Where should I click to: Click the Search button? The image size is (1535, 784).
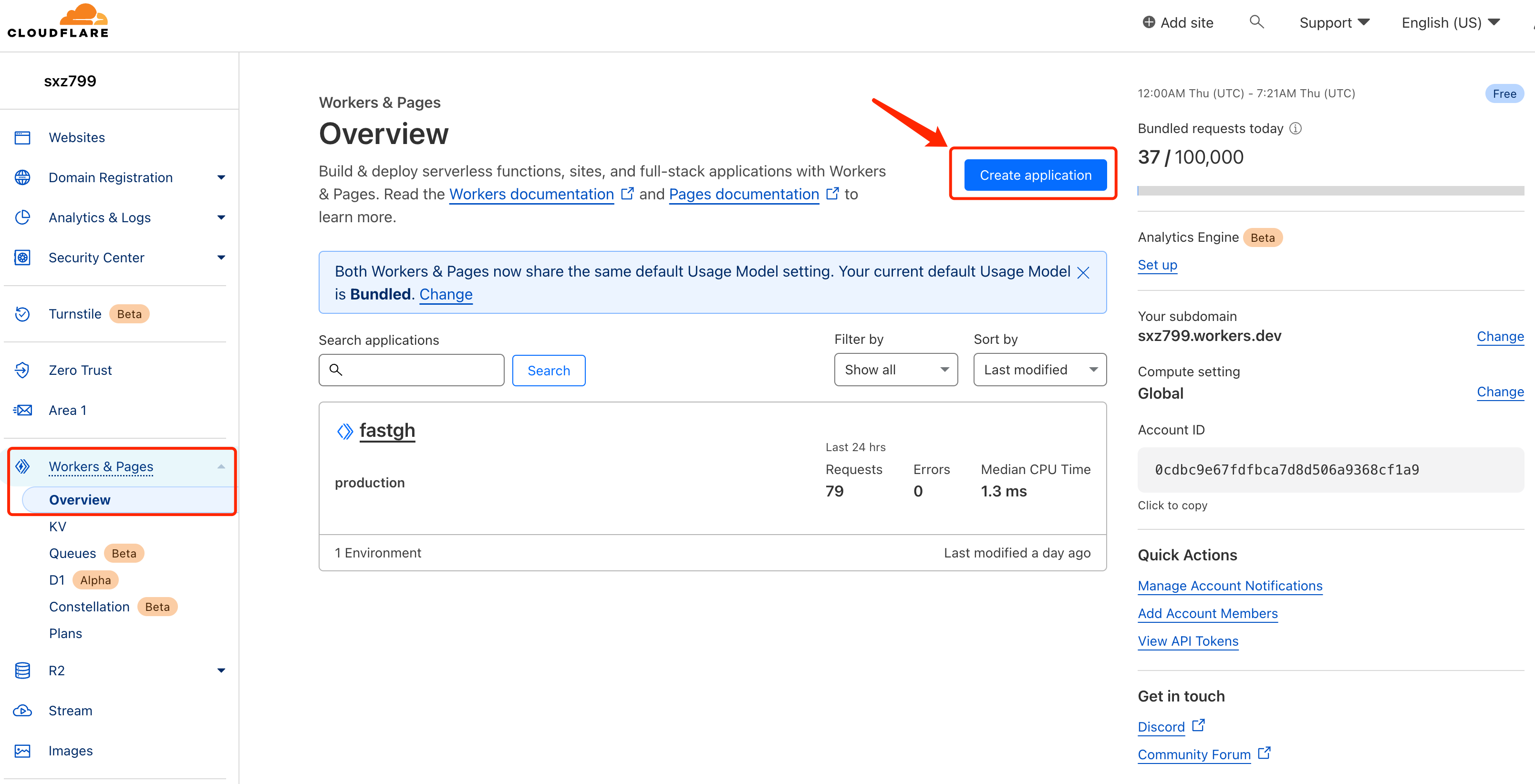pyautogui.click(x=549, y=371)
